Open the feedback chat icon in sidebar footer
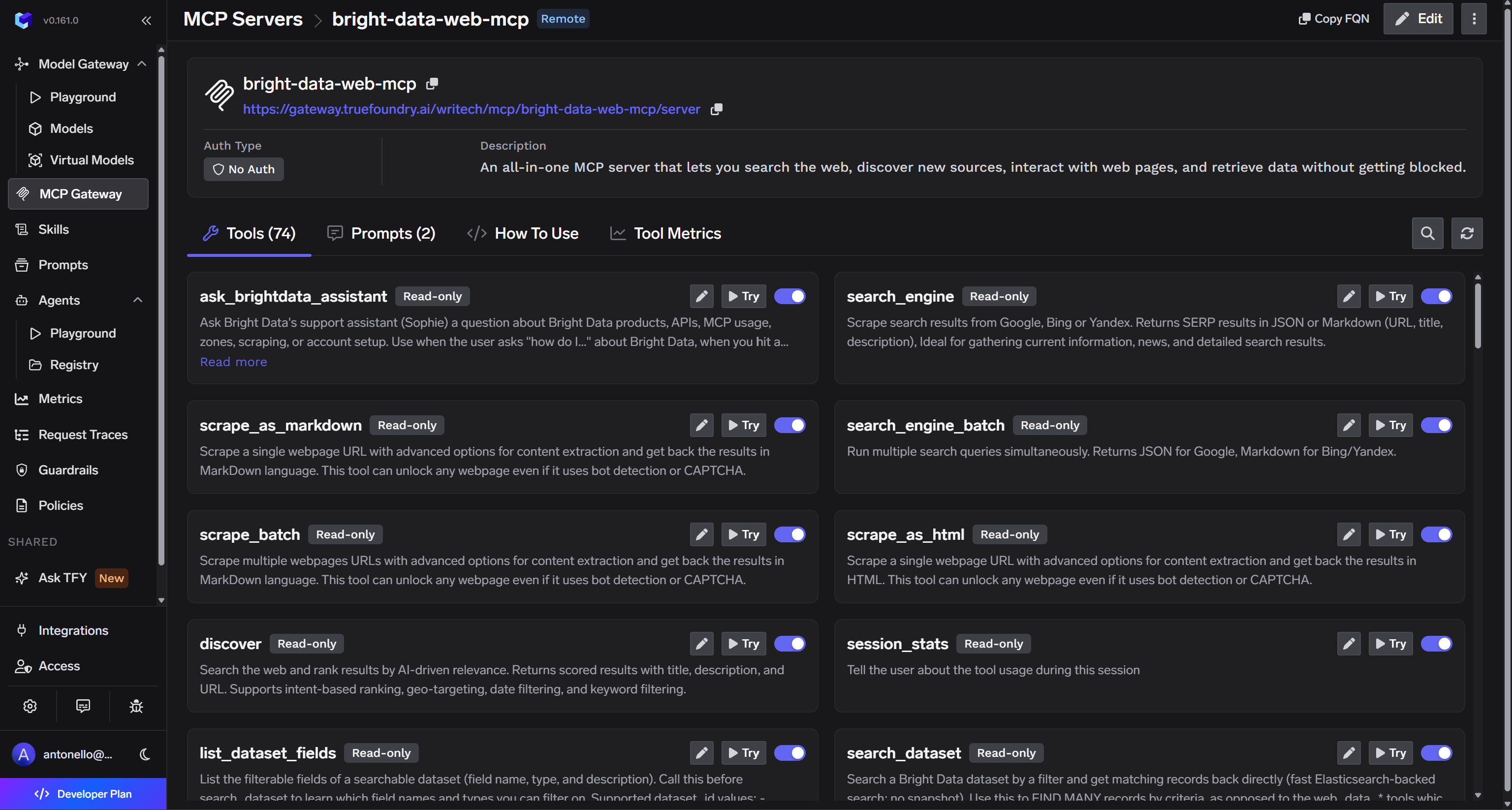This screenshot has height=810, width=1512. tap(83, 706)
